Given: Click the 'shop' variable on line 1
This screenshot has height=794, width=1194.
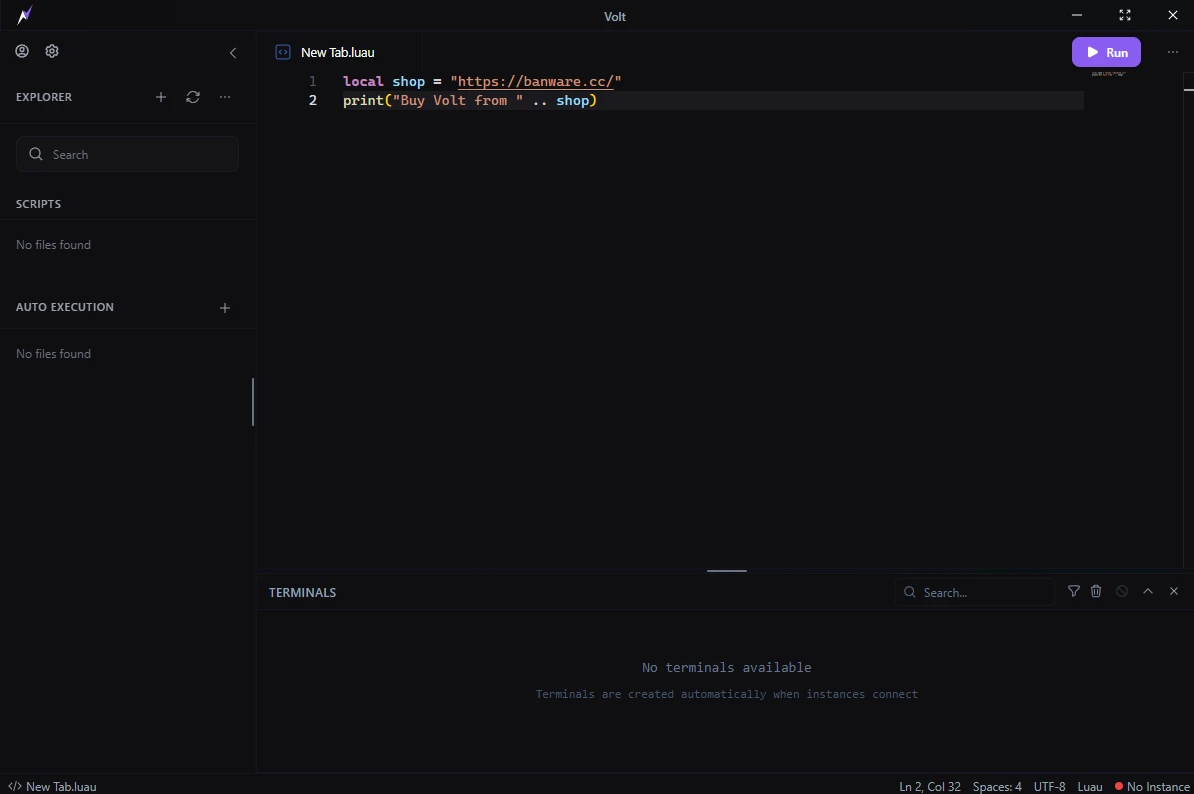Looking at the screenshot, I should tap(408, 81).
